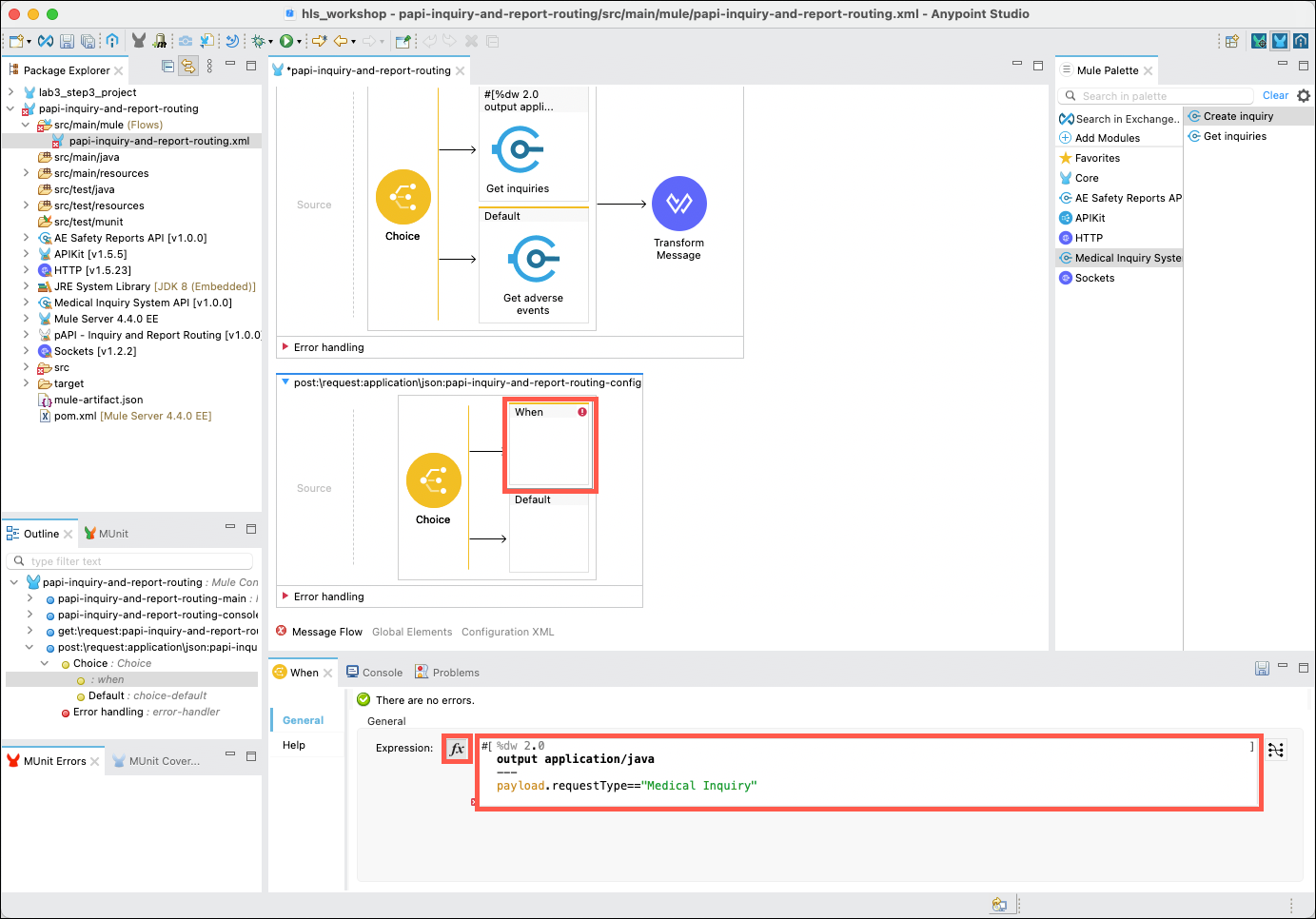Open Package Explorer view menu dots
Viewport: 1316px width, 919px height.
point(209,66)
